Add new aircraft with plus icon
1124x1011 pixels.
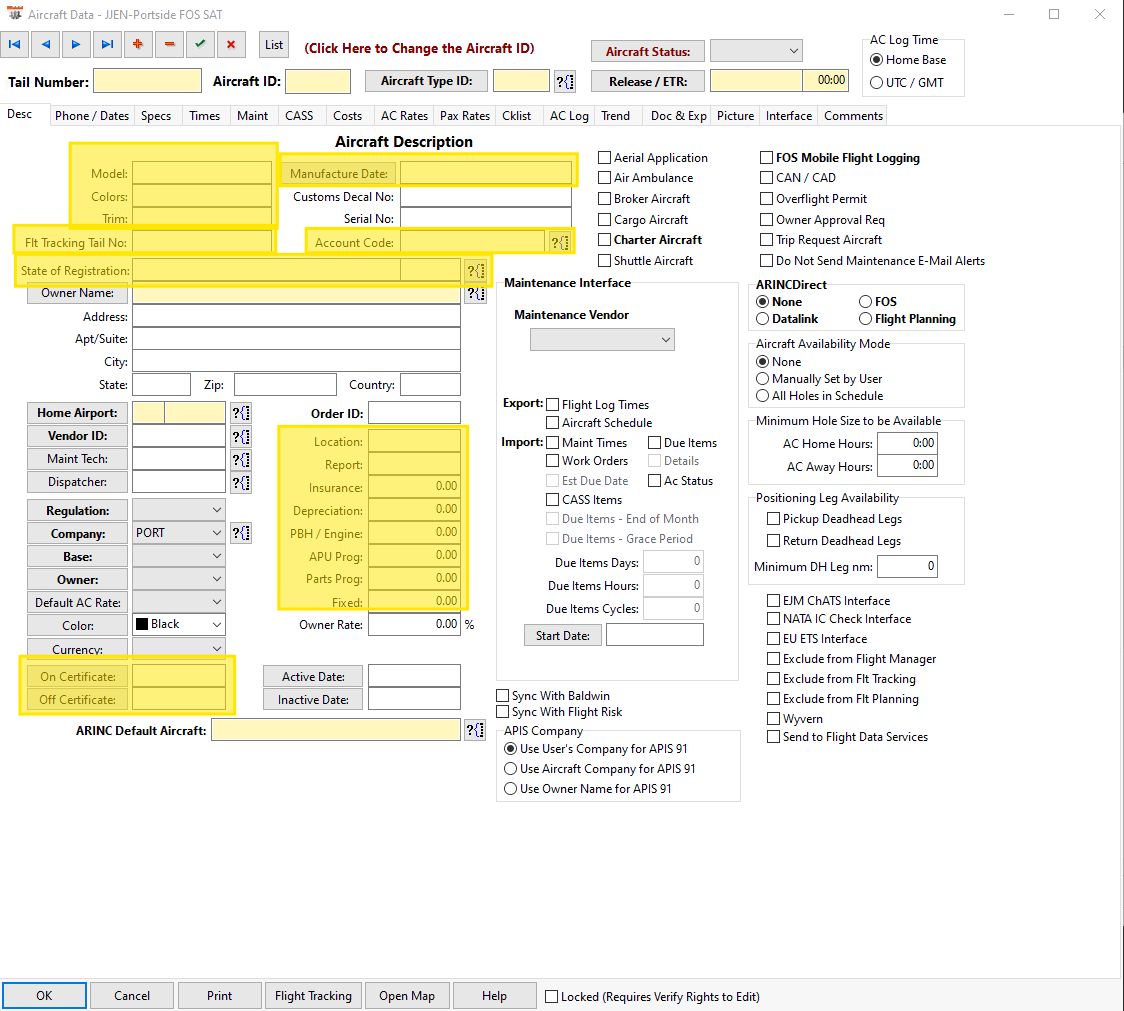(138, 44)
